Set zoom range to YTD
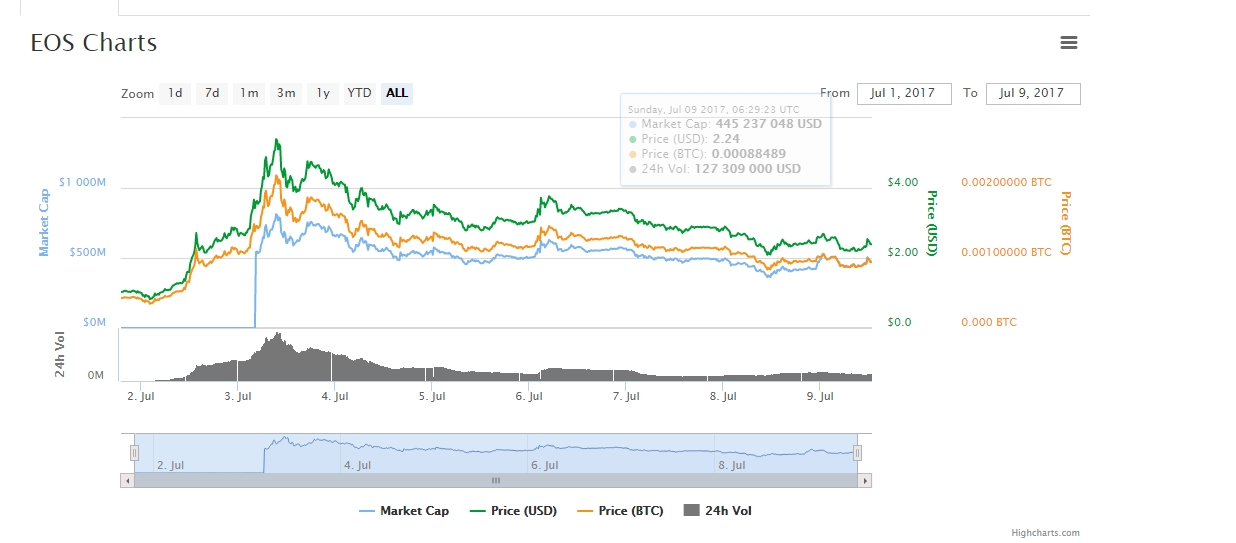1236x543 pixels. tap(359, 93)
